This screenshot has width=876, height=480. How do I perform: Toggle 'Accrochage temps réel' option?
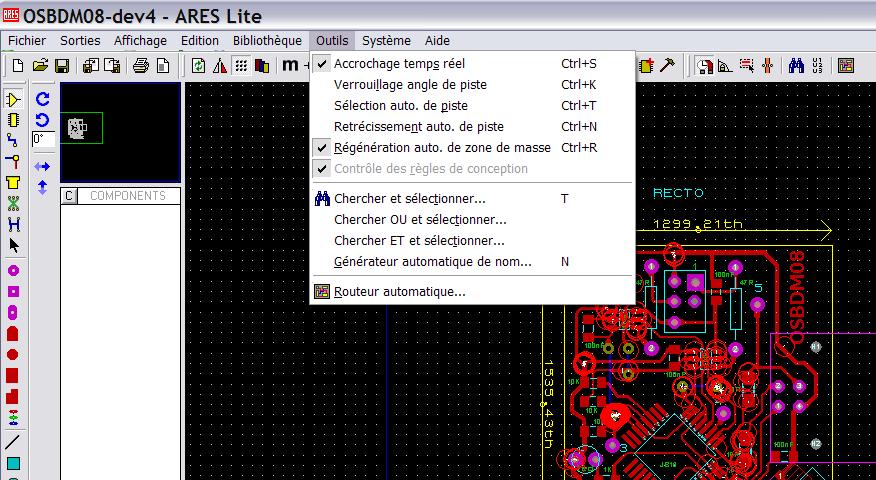click(399, 63)
